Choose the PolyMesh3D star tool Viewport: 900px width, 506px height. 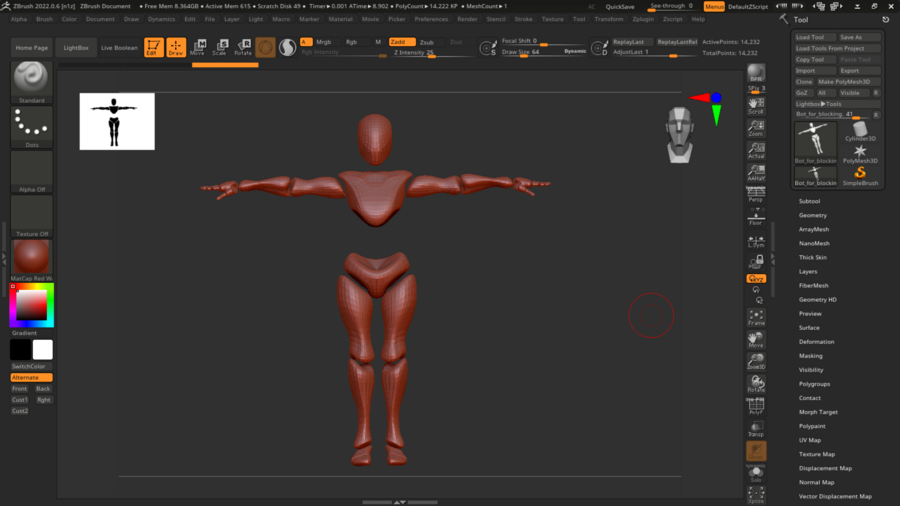pyautogui.click(x=860, y=152)
